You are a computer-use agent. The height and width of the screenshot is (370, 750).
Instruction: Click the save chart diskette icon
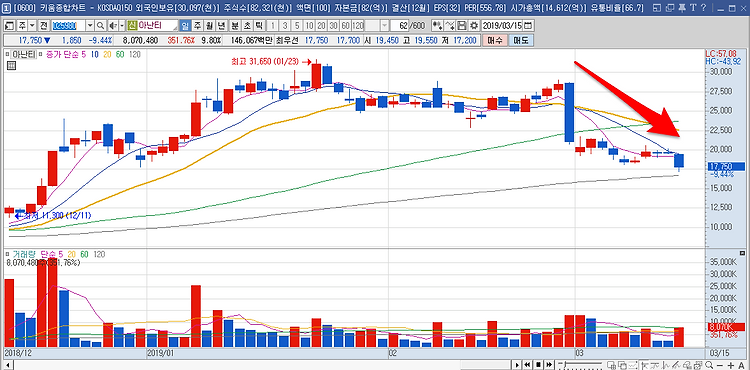tap(462, 25)
